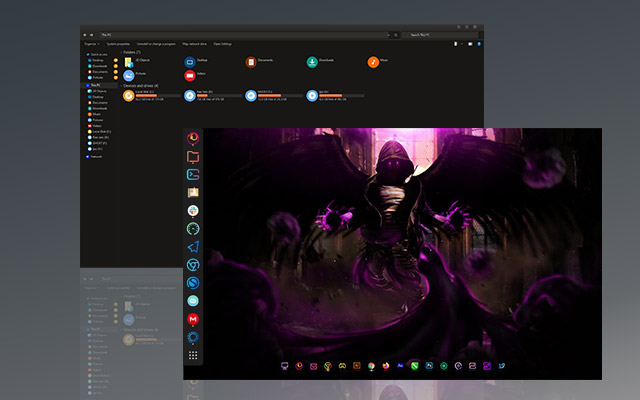Refresh the Explorer address bar
The width and height of the screenshot is (640, 400).
[396, 35]
